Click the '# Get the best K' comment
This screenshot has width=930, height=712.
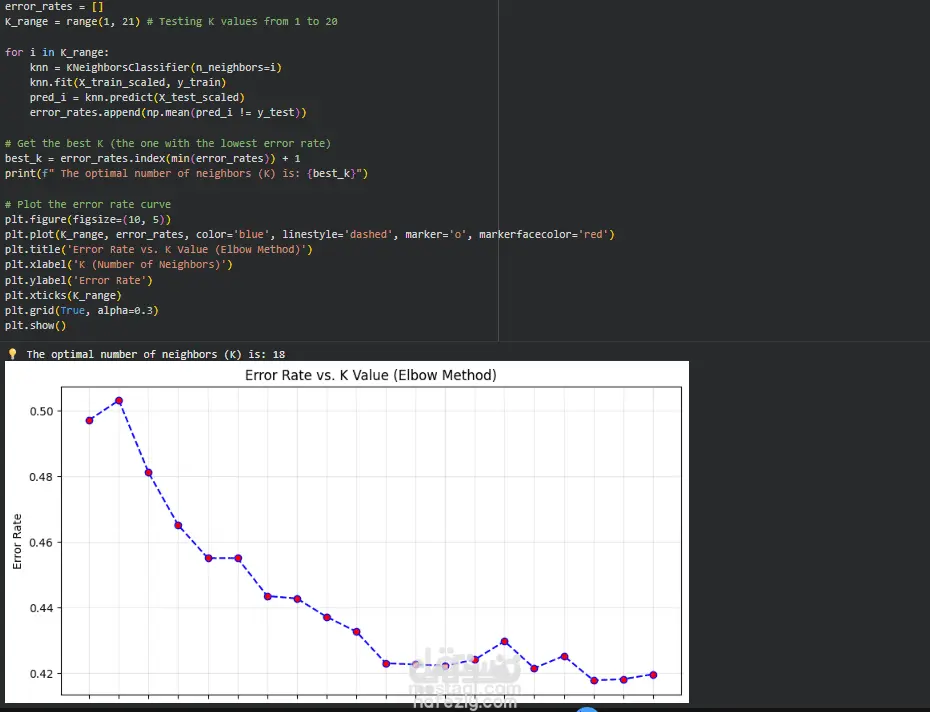168,144
